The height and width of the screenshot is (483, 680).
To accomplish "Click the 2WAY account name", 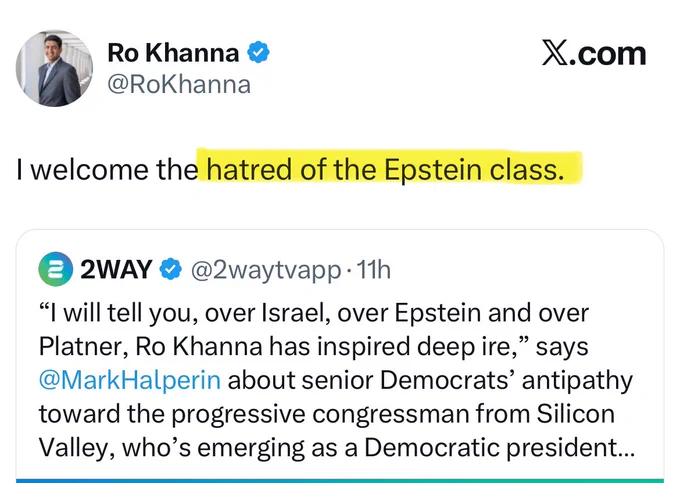I will point(116,269).
